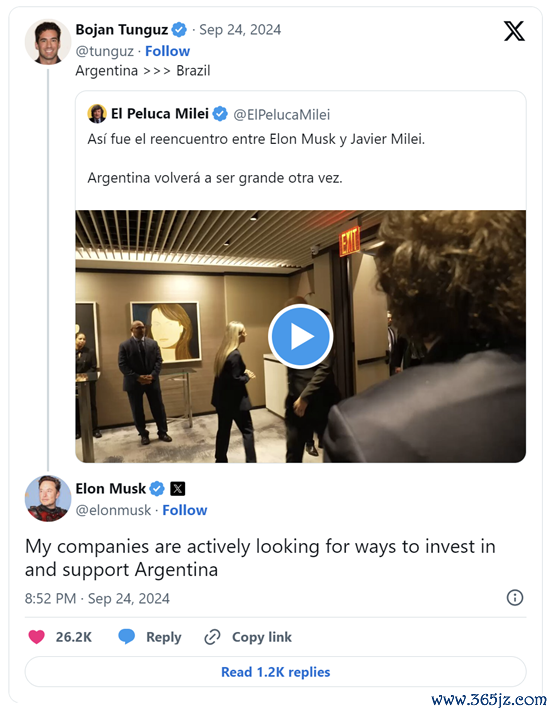Click the @ElPelucaMilei handle
This screenshot has width=554, height=715.
(281, 114)
